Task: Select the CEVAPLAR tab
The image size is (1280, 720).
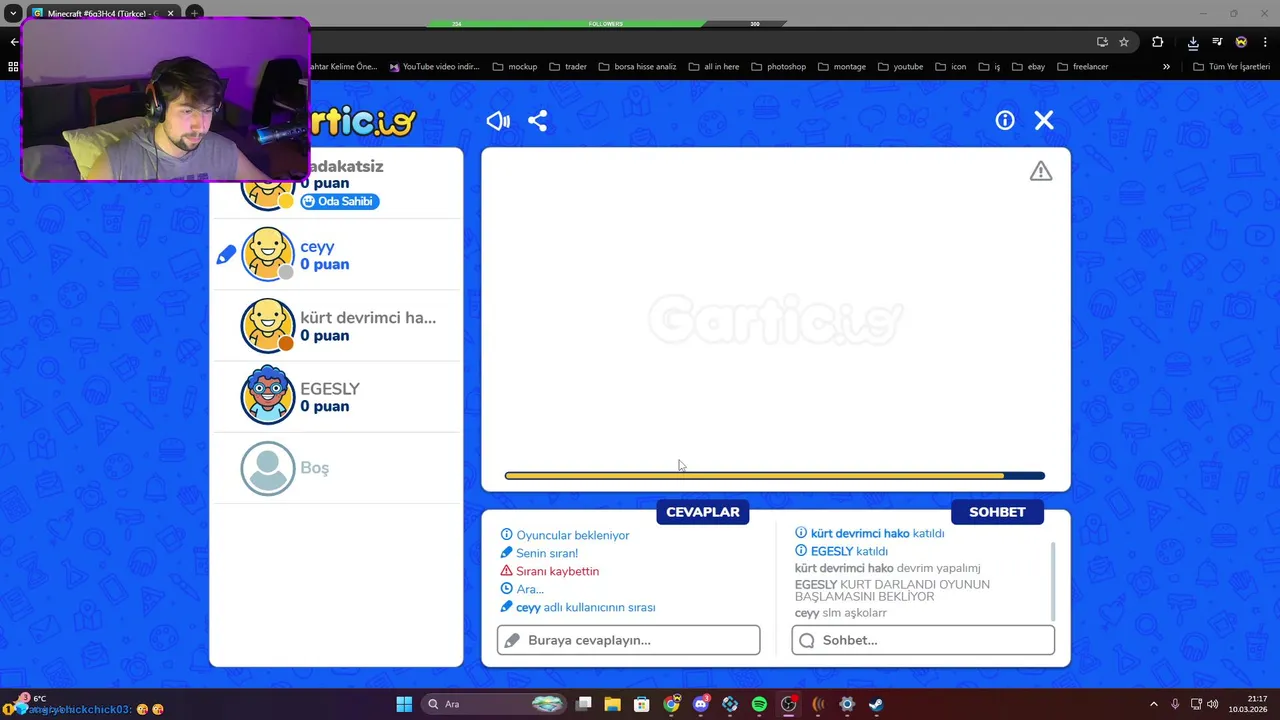Action: tap(703, 512)
